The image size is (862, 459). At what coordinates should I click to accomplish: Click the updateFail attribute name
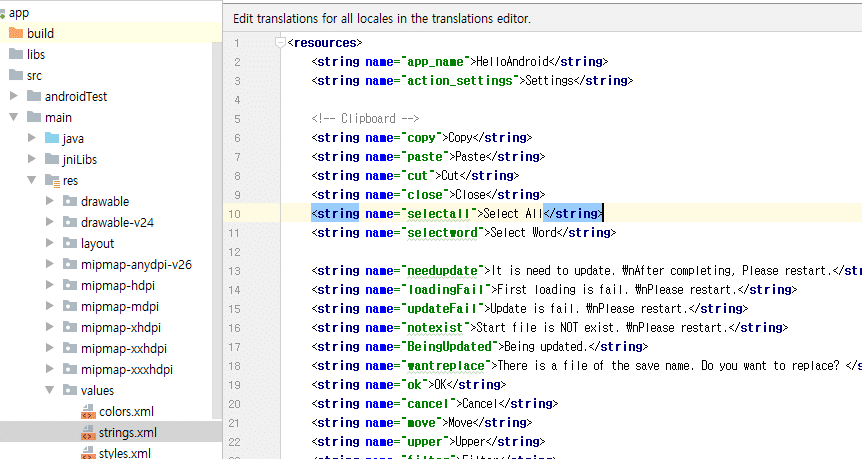point(442,309)
